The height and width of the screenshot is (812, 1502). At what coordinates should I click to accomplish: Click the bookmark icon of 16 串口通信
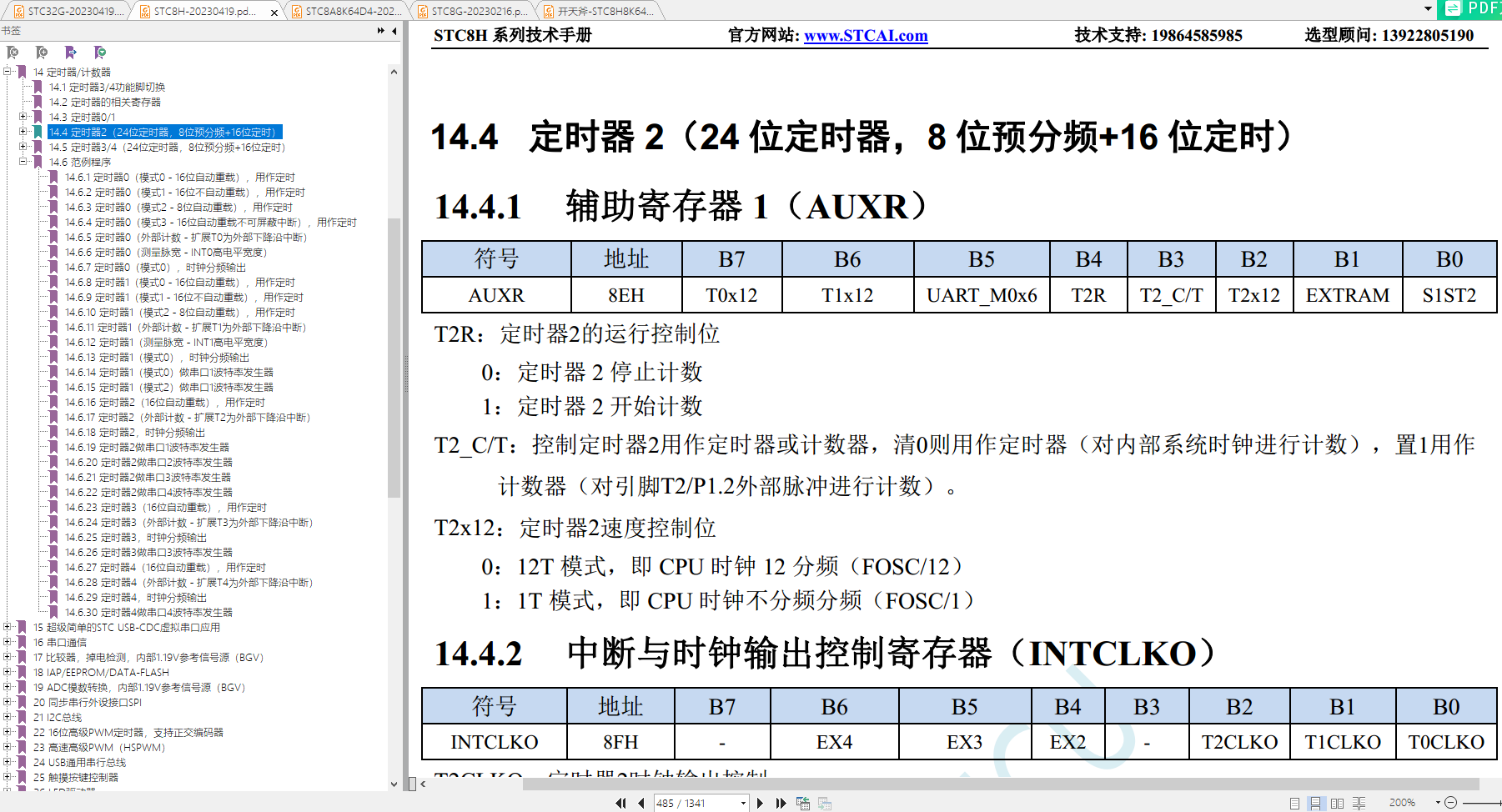22,642
